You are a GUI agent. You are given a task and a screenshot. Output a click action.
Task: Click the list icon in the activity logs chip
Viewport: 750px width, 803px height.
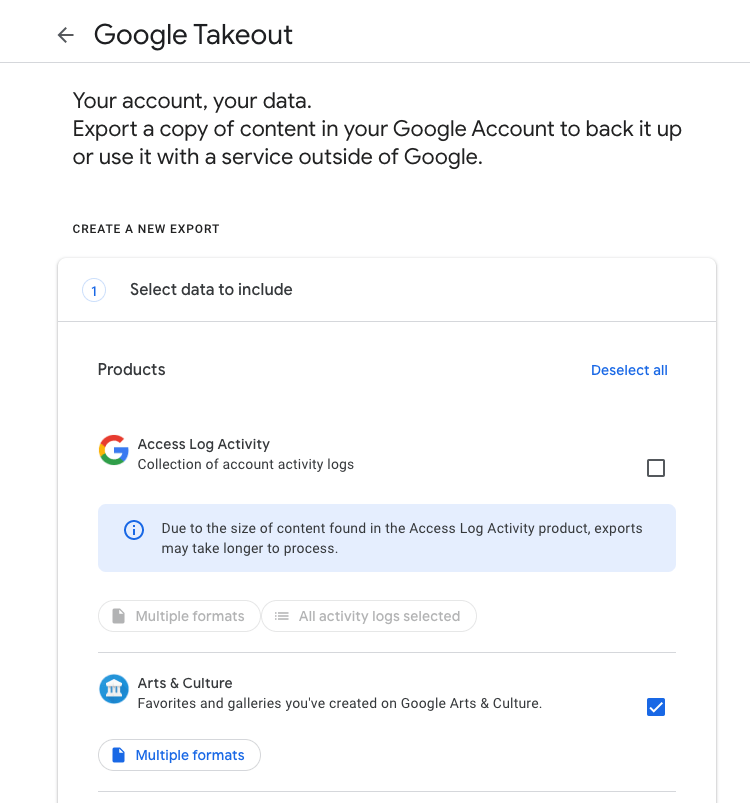(282, 616)
